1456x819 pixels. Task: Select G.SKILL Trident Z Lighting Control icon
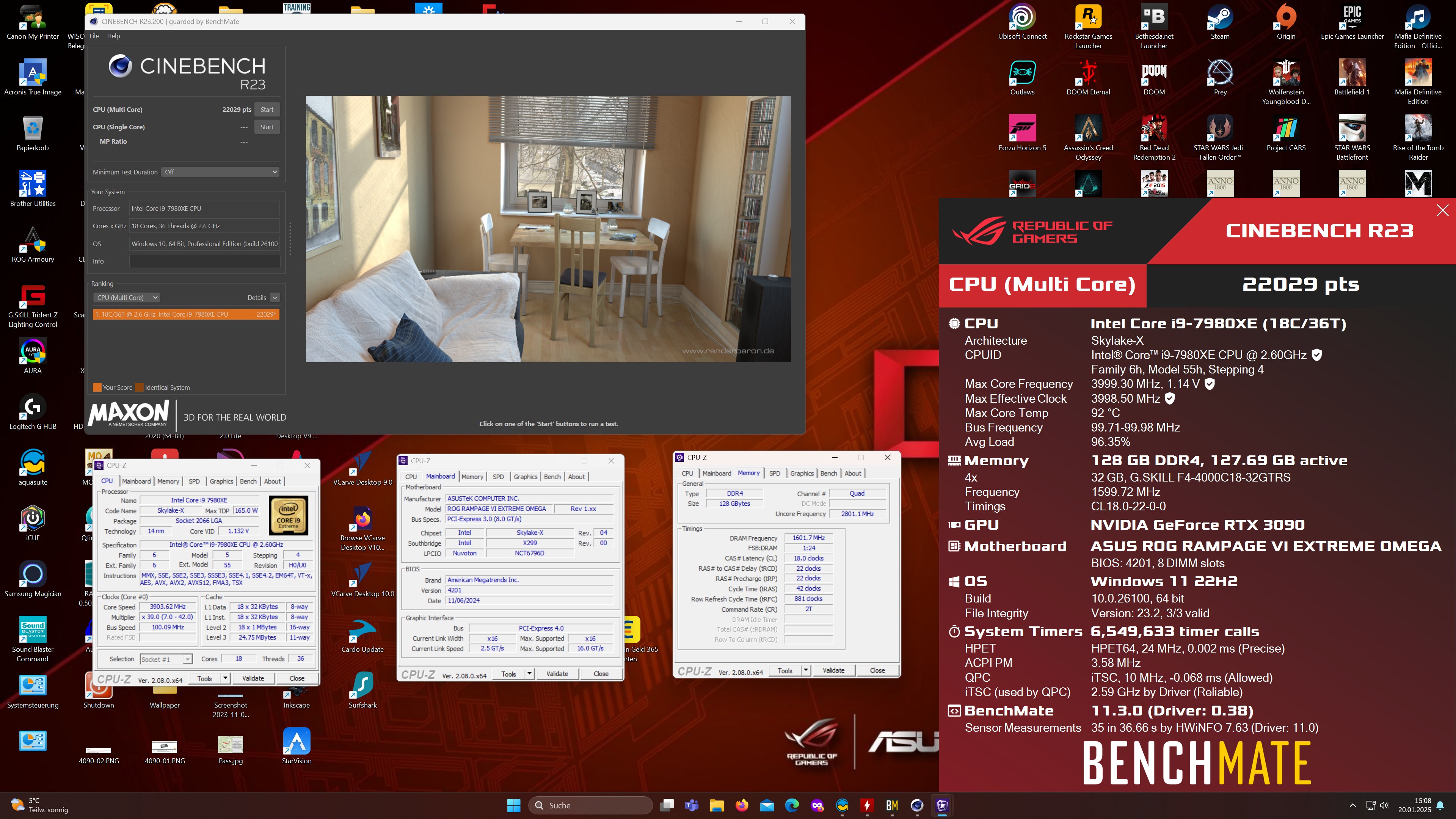click(33, 306)
